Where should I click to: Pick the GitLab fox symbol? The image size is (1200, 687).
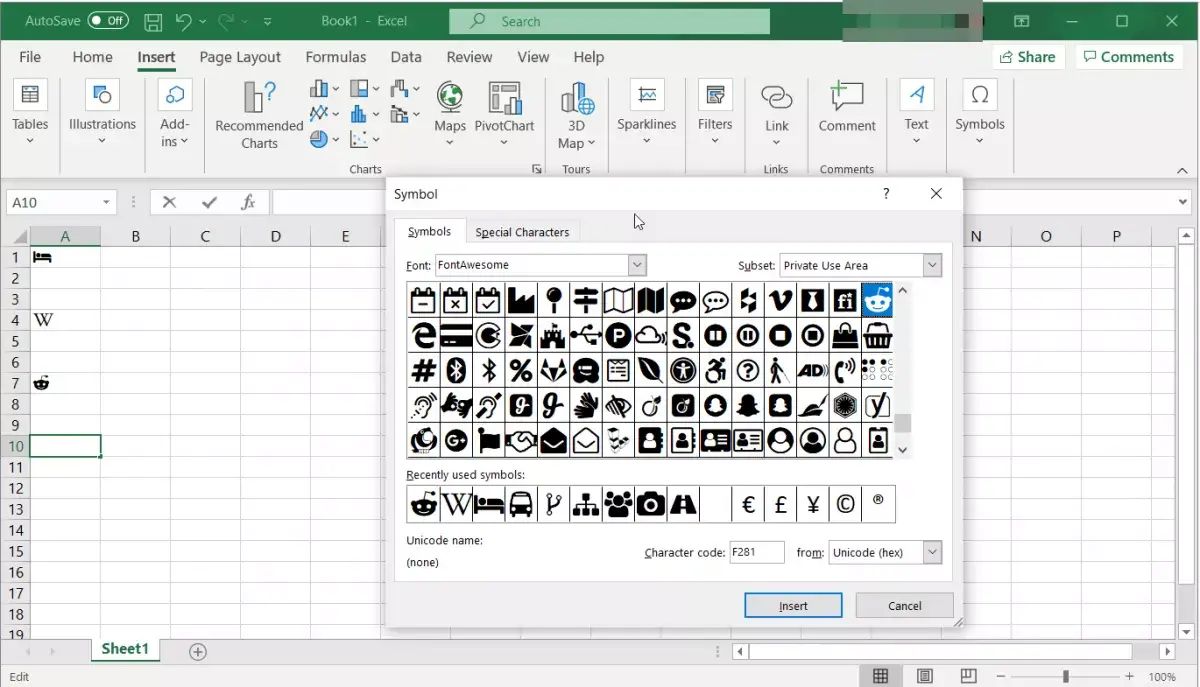pos(553,370)
